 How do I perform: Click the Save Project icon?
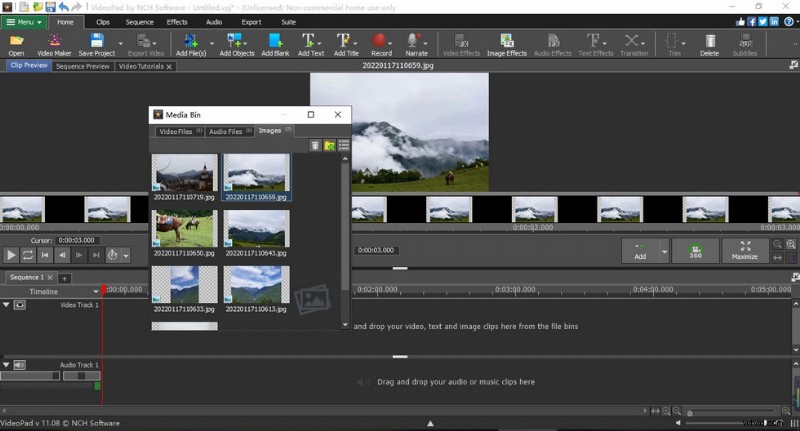(96, 44)
